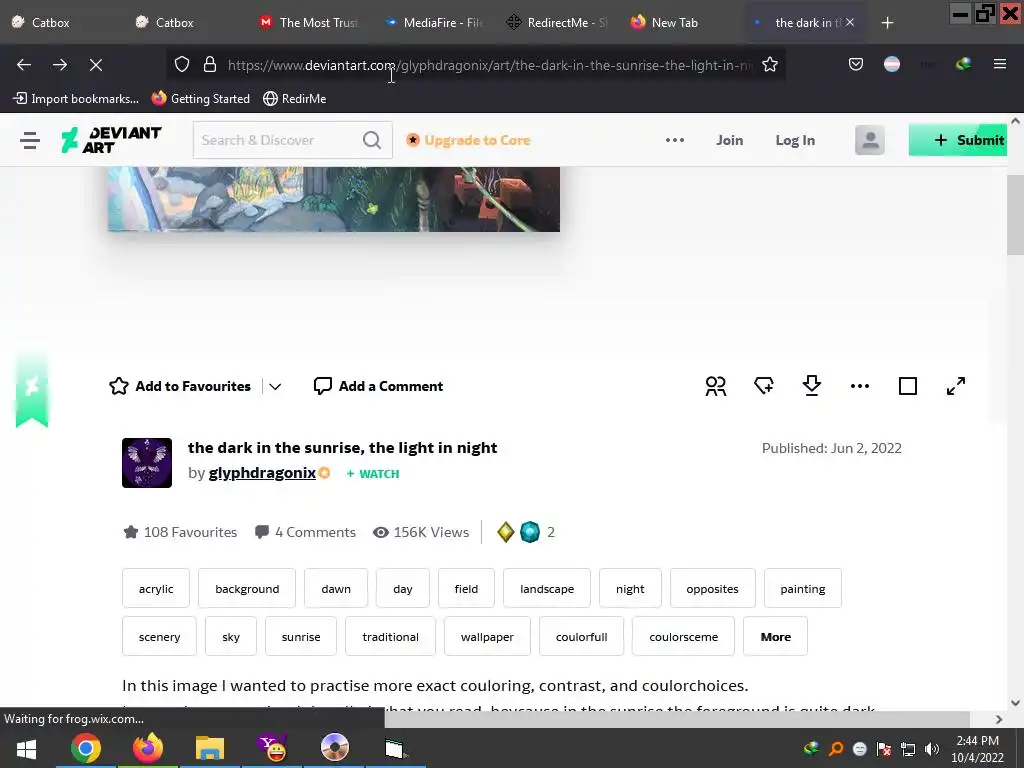Open artwork more-options ellipsis
This screenshot has width=1024, height=768.
tap(859, 386)
